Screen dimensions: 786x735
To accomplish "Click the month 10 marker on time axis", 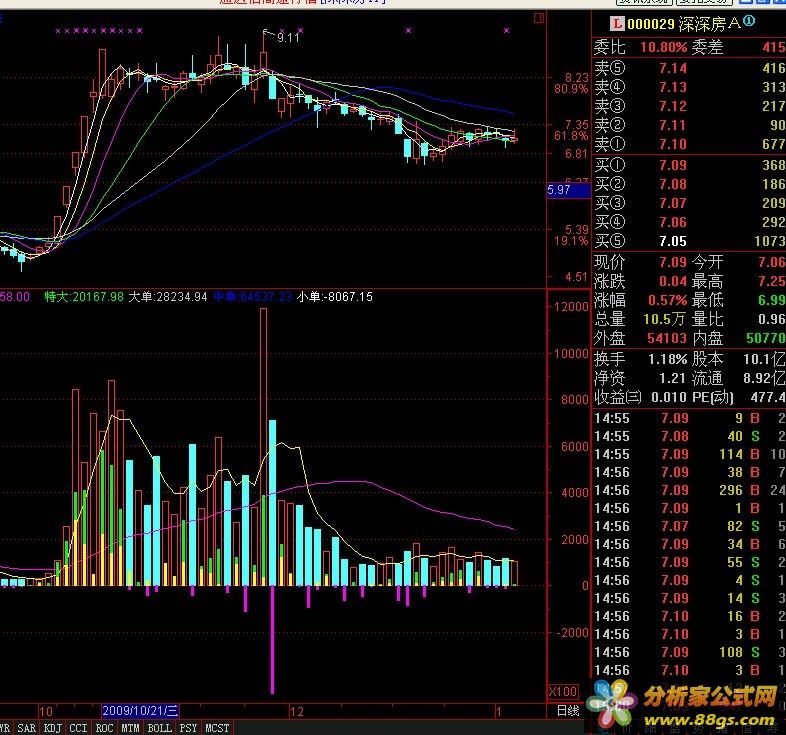I will click(46, 711).
